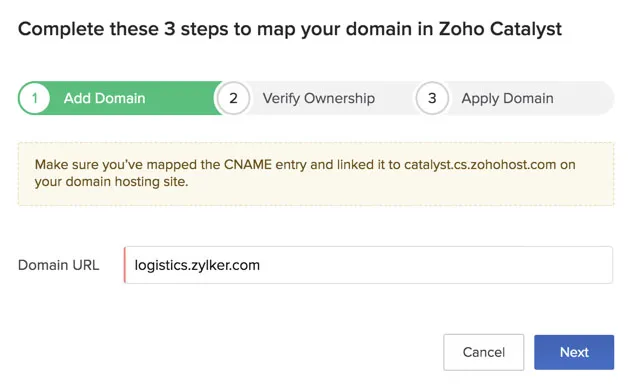Click the logistics.zylker.com text
Image resolution: width=631 pixels, height=389 pixels.
[x=197, y=265]
